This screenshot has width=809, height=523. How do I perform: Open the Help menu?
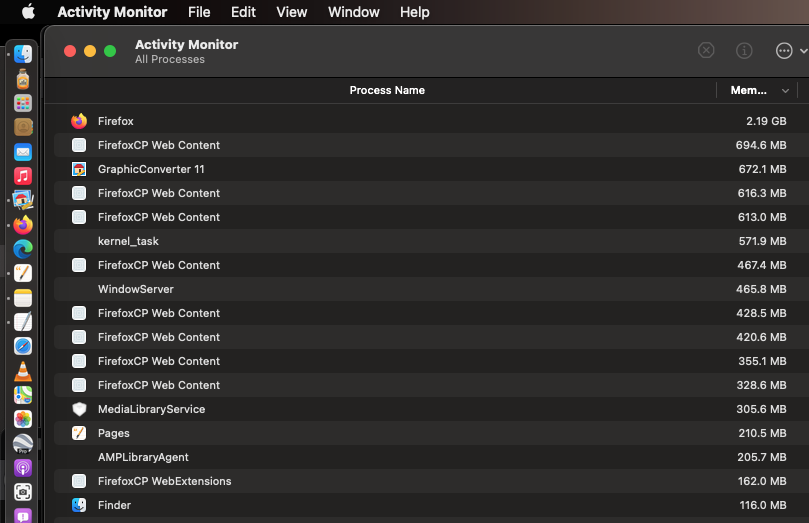tap(414, 12)
